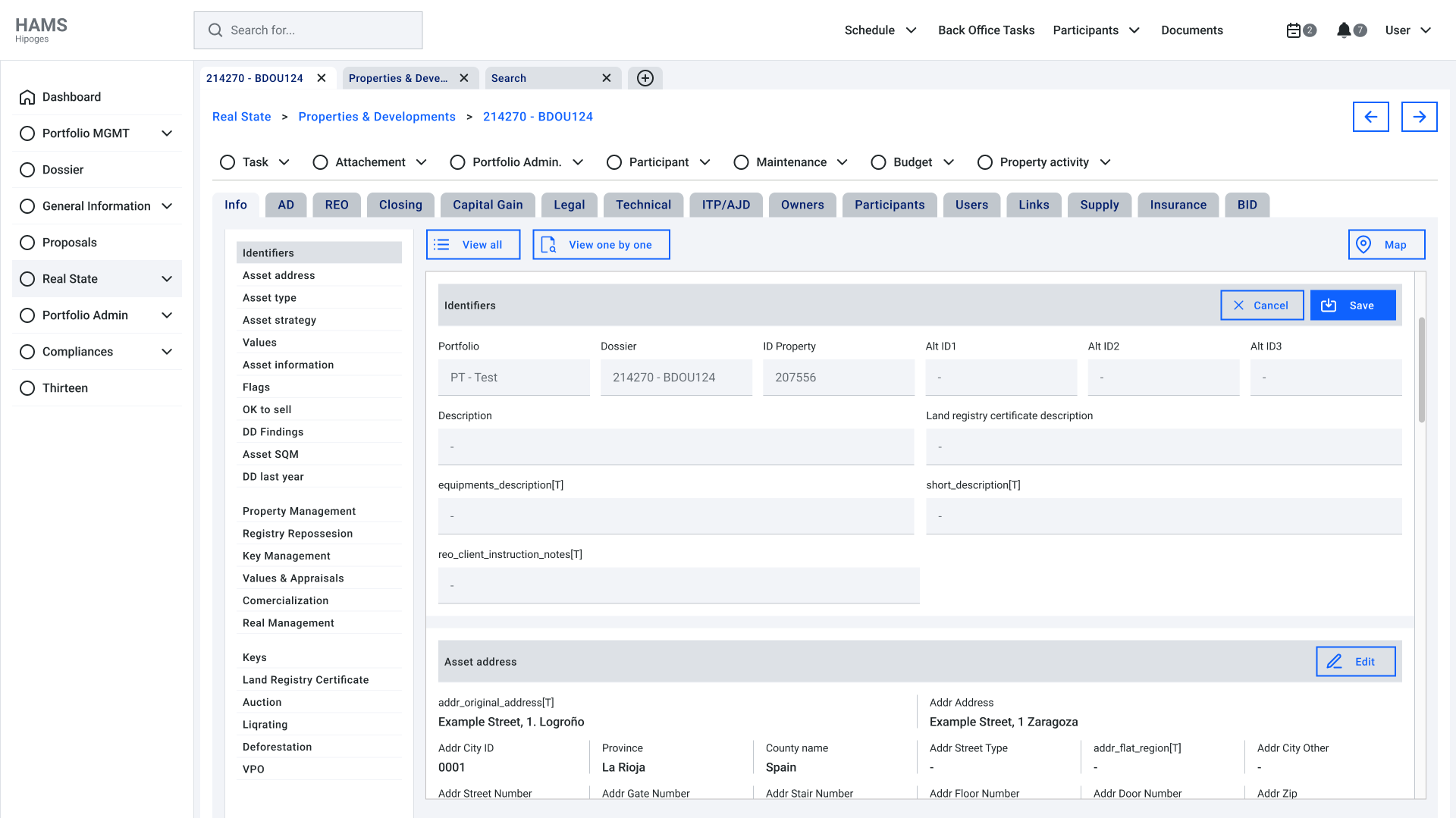
Task: Add a new tab with plus icon
Action: pyautogui.click(x=645, y=78)
